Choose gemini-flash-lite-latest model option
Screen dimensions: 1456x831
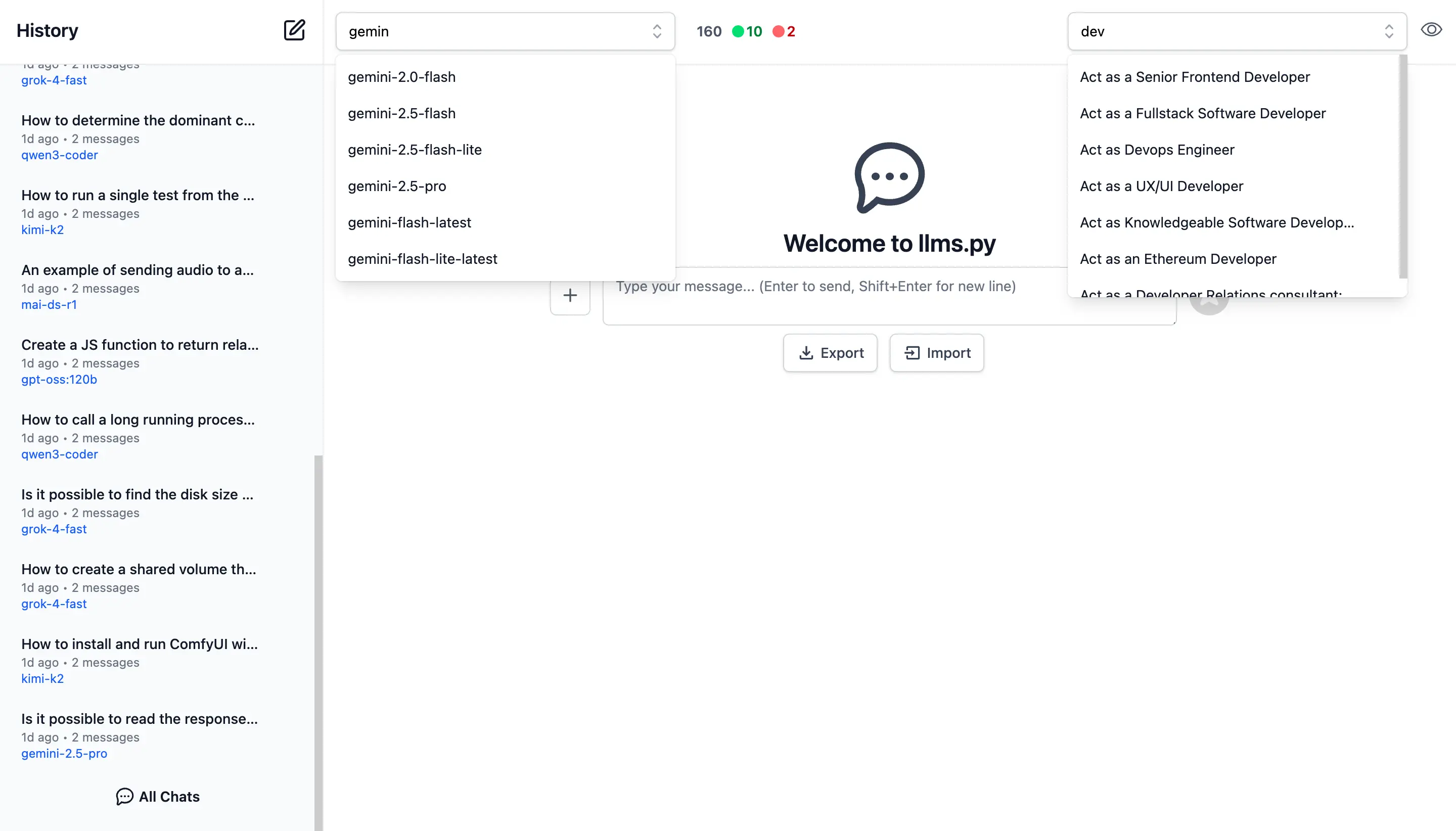point(505,259)
